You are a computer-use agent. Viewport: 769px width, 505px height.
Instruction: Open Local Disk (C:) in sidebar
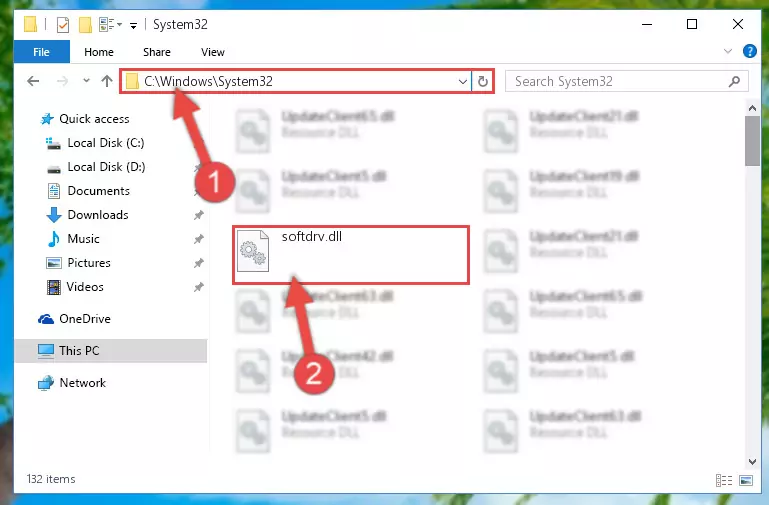pos(106,143)
